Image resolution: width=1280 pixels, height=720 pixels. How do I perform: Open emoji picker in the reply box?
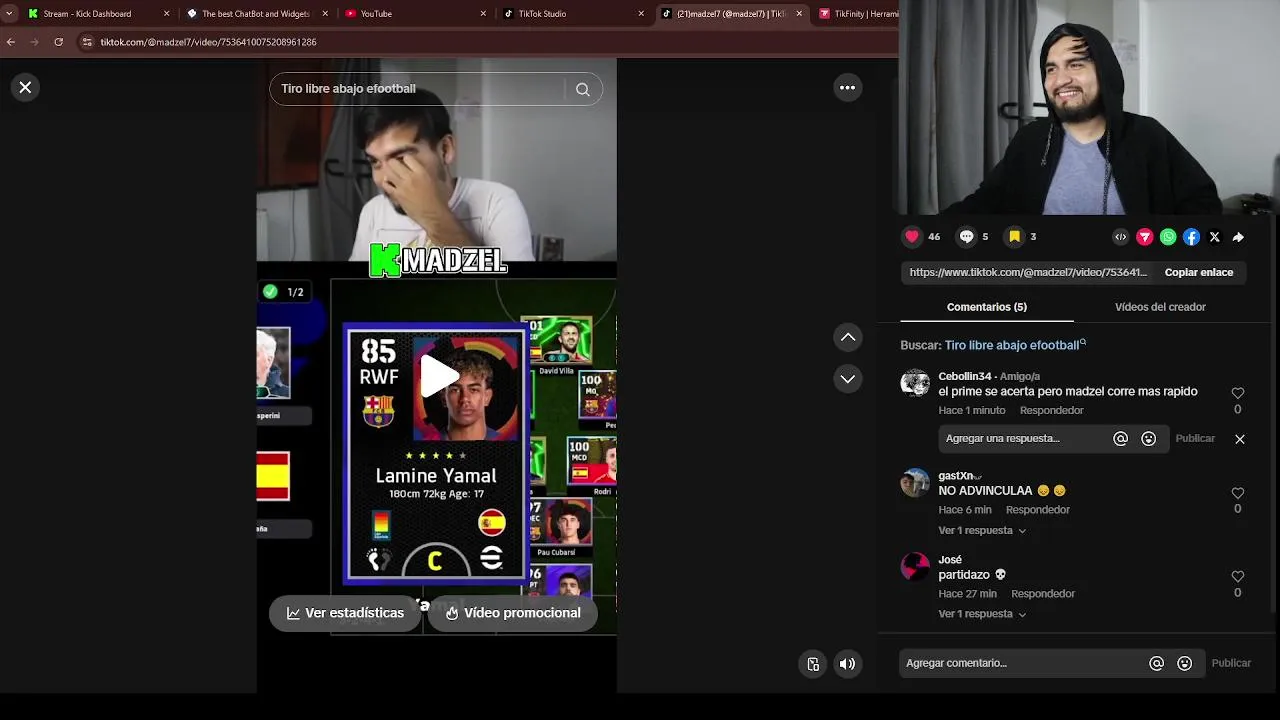click(1148, 439)
